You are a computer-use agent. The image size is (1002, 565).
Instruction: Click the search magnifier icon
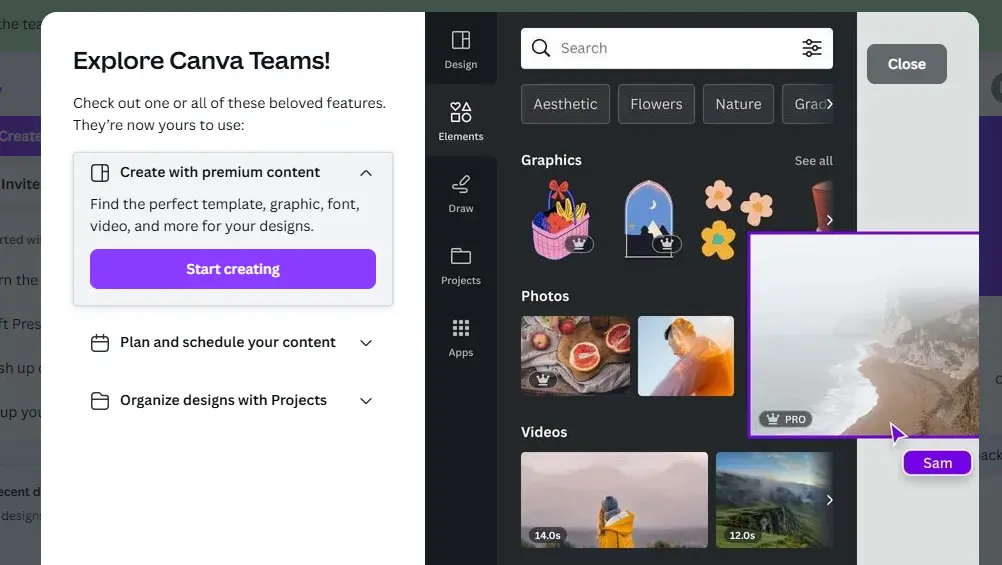[x=541, y=48]
